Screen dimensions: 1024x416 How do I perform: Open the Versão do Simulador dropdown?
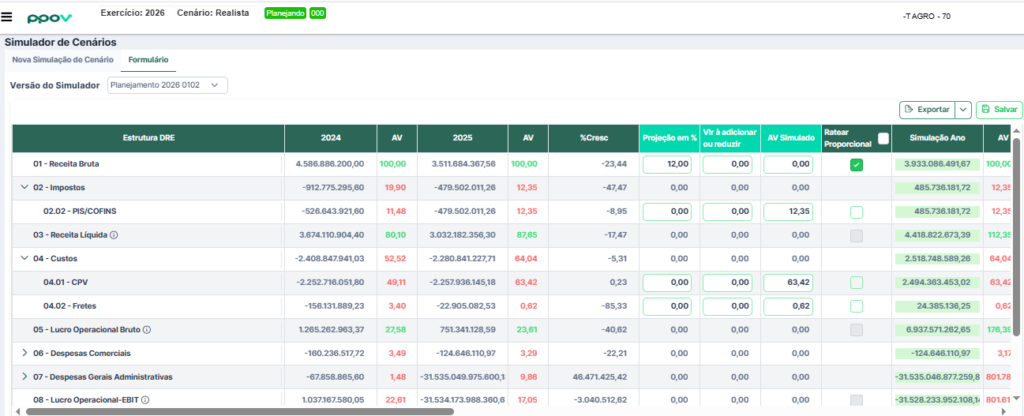(x=168, y=85)
